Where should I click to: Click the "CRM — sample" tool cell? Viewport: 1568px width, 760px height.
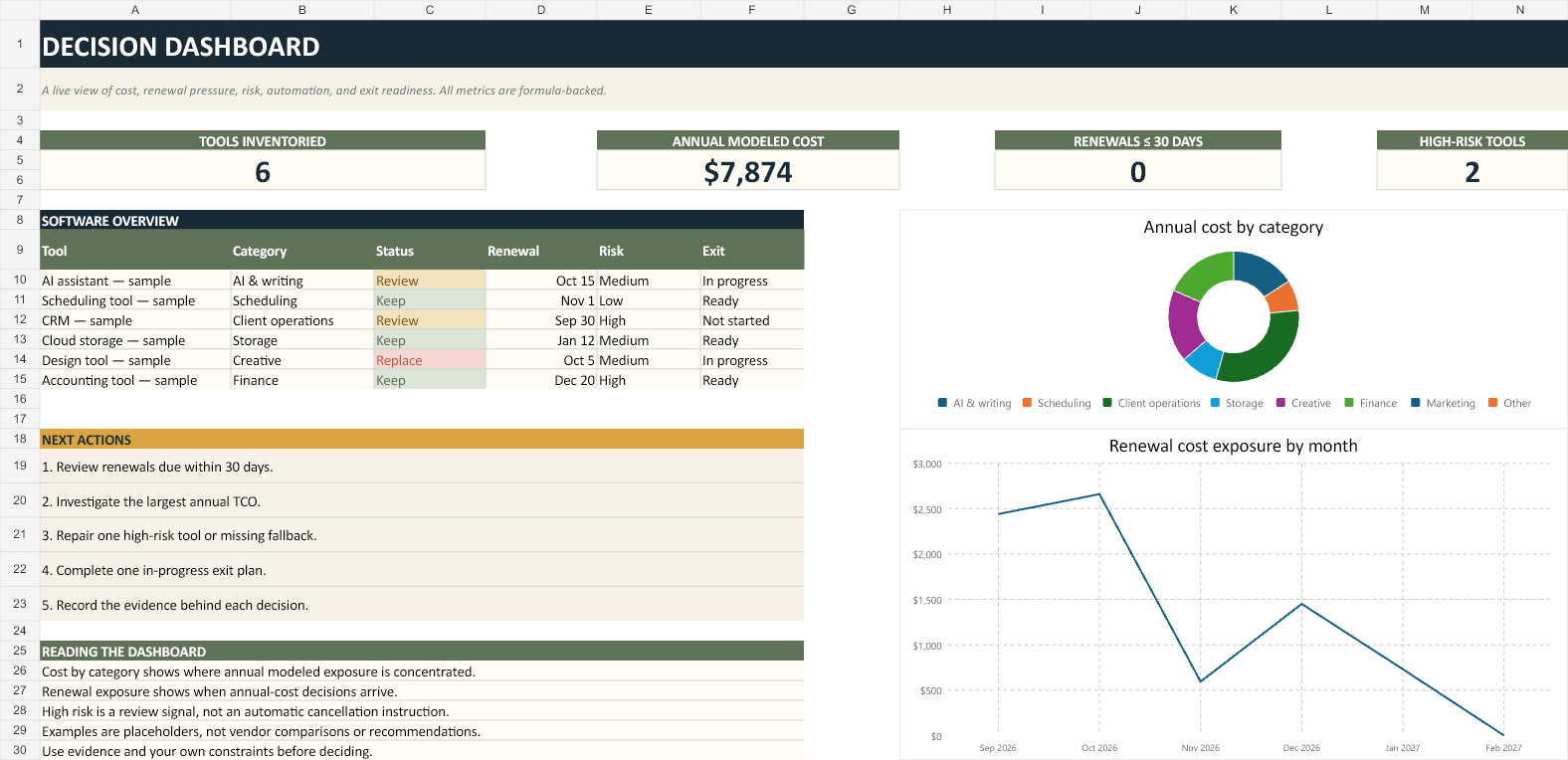(135, 320)
